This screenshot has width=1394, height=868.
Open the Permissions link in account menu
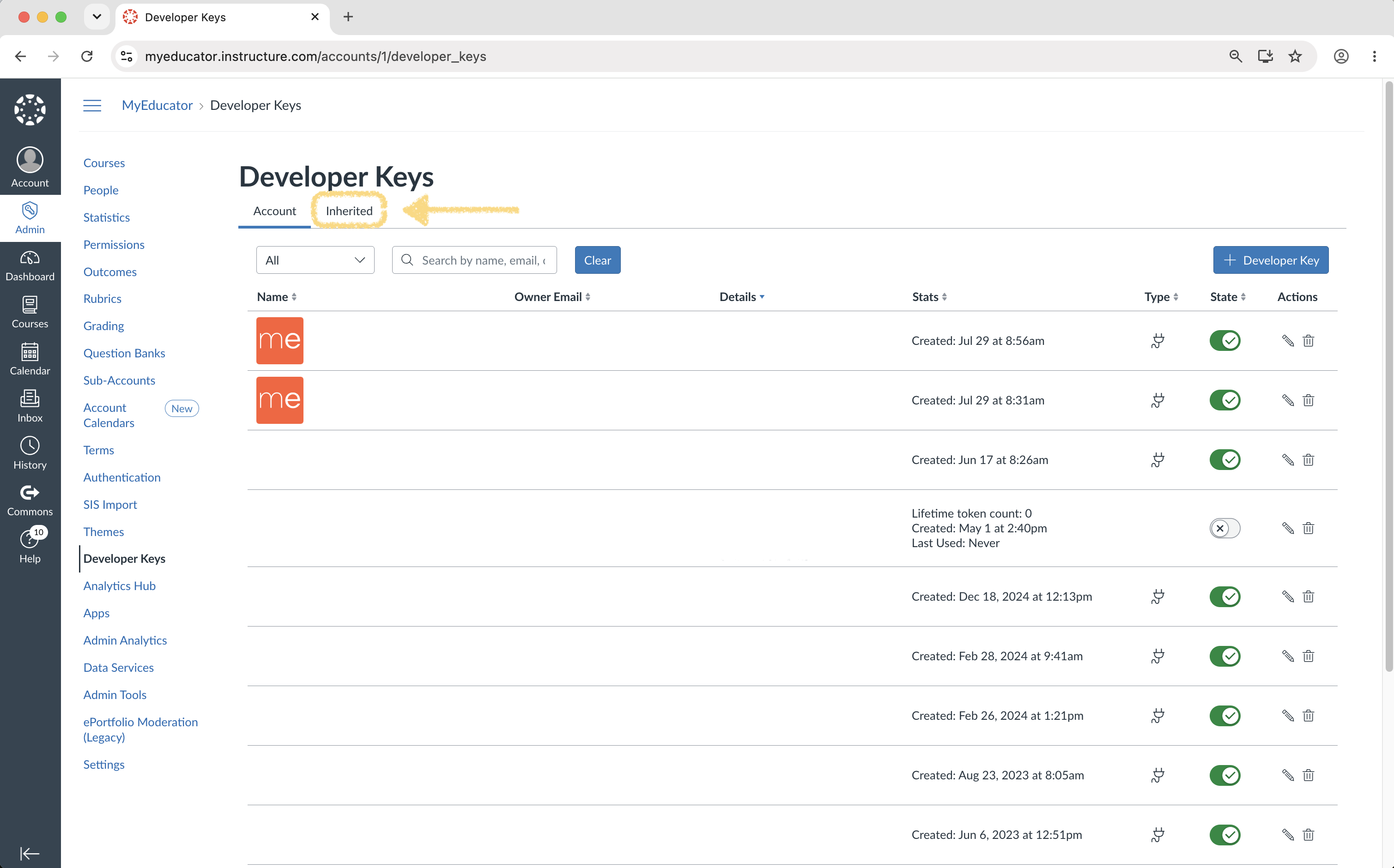point(114,245)
